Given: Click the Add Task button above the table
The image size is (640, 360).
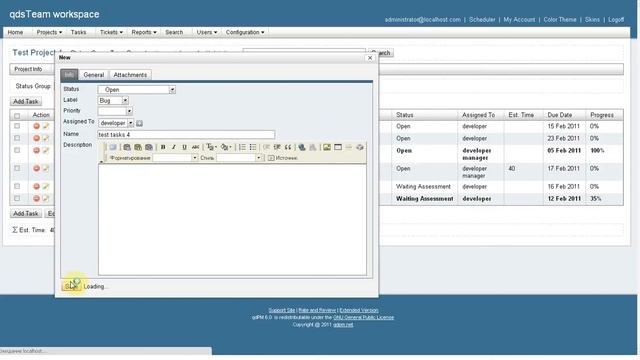Looking at the screenshot, I should coord(26,101).
